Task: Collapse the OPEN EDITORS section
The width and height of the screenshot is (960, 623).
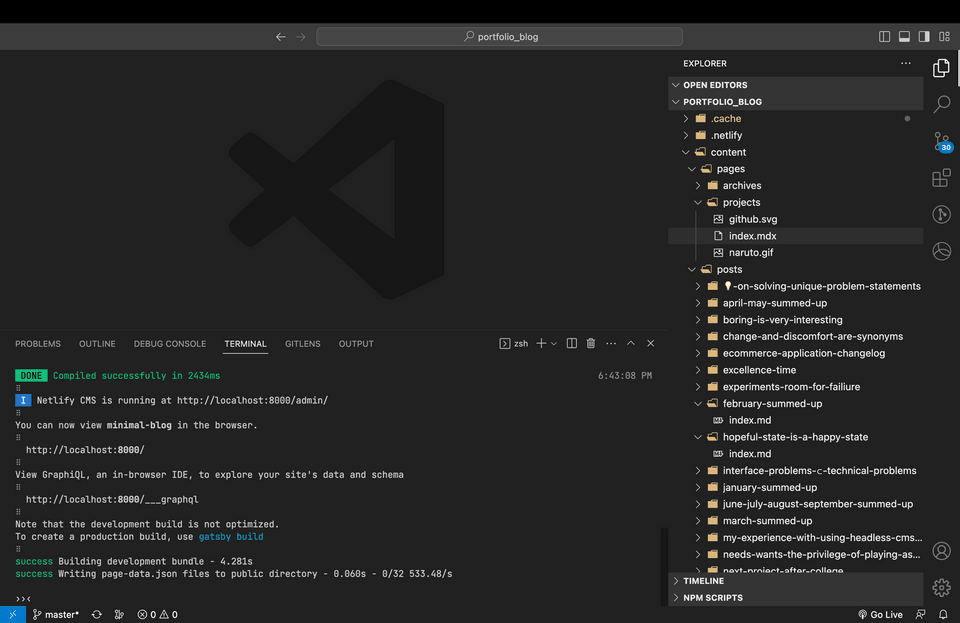Action: pos(796,85)
